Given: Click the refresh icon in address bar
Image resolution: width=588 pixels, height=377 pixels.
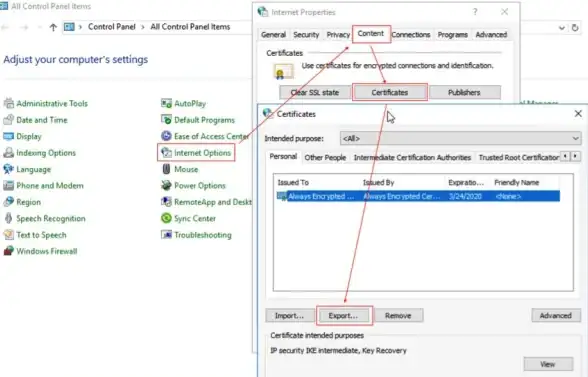Looking at the screenshot, I should (575, 27).
